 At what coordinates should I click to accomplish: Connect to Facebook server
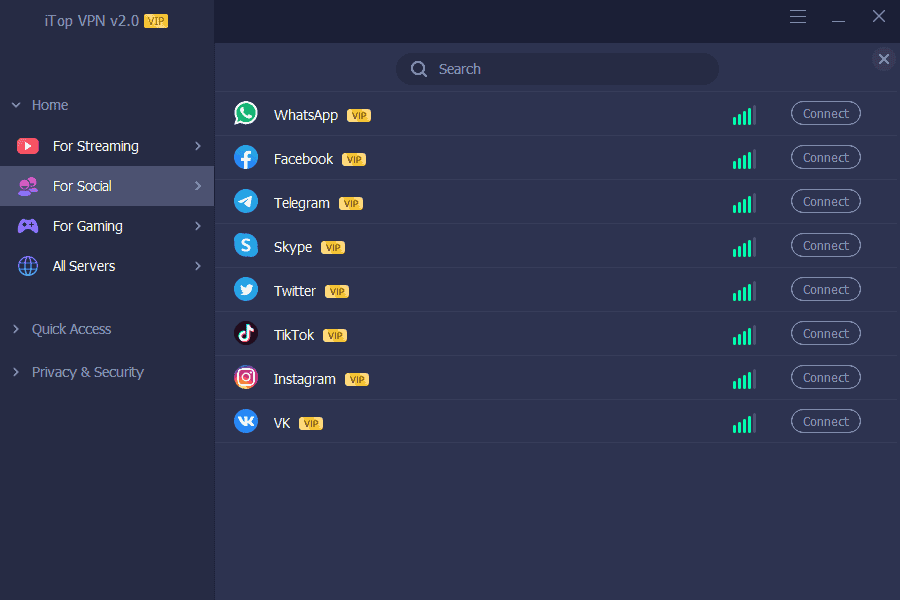[x=825, y=157]
